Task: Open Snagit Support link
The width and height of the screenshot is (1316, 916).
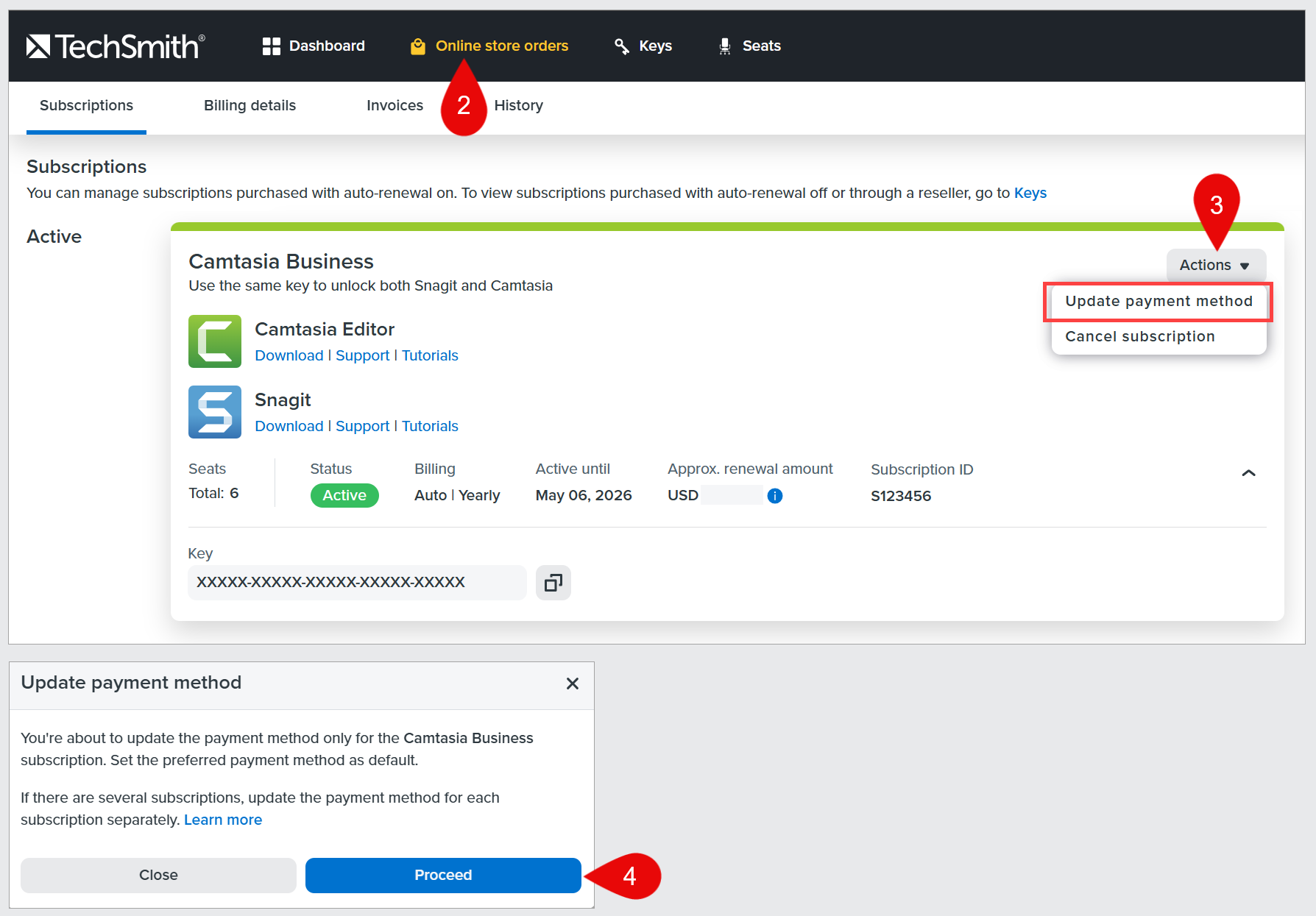Action: 363,427
